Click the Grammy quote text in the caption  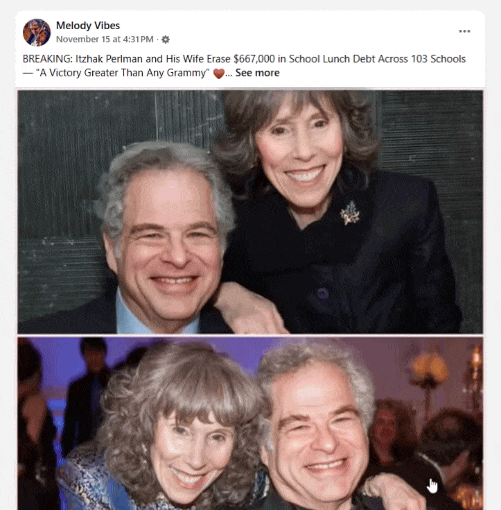pos(123,73)
